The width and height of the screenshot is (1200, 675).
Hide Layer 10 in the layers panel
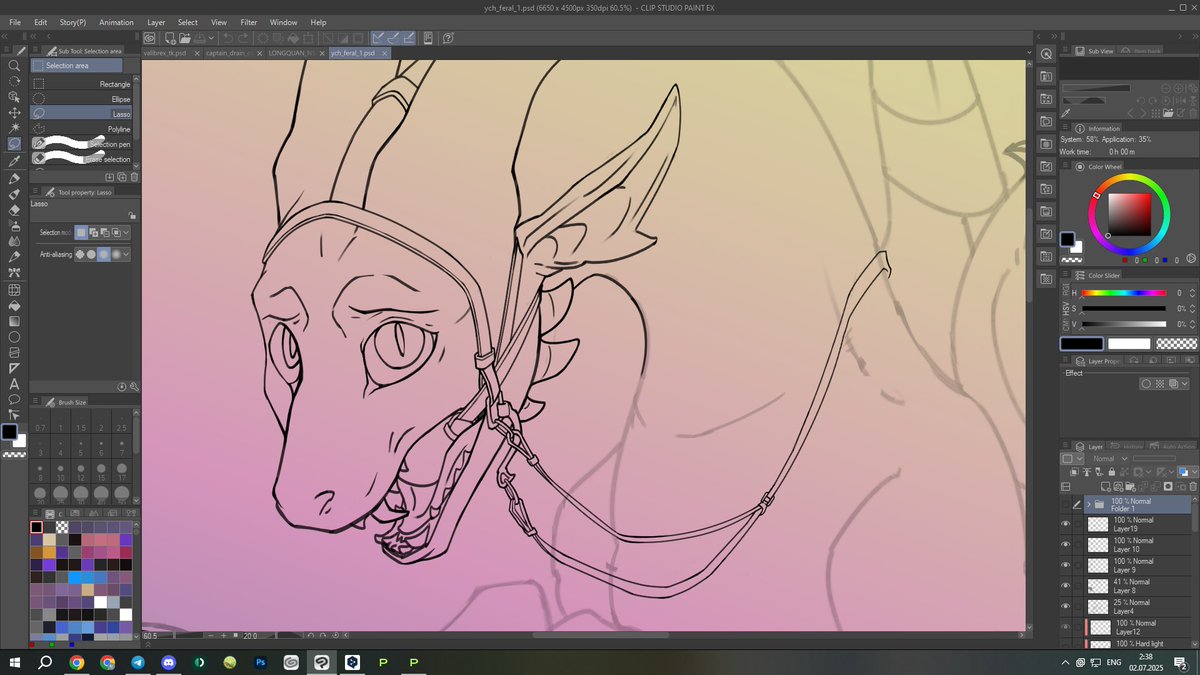click(1065, 544)
